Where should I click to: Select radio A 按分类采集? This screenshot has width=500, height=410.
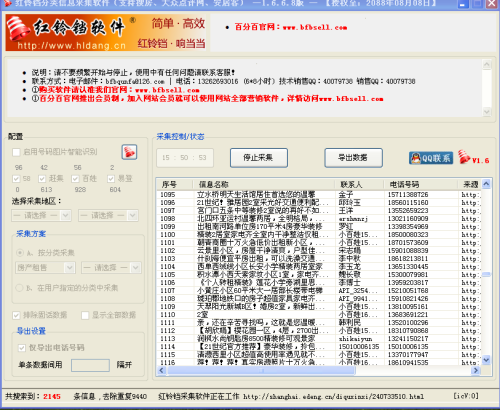tap(20, 253)
